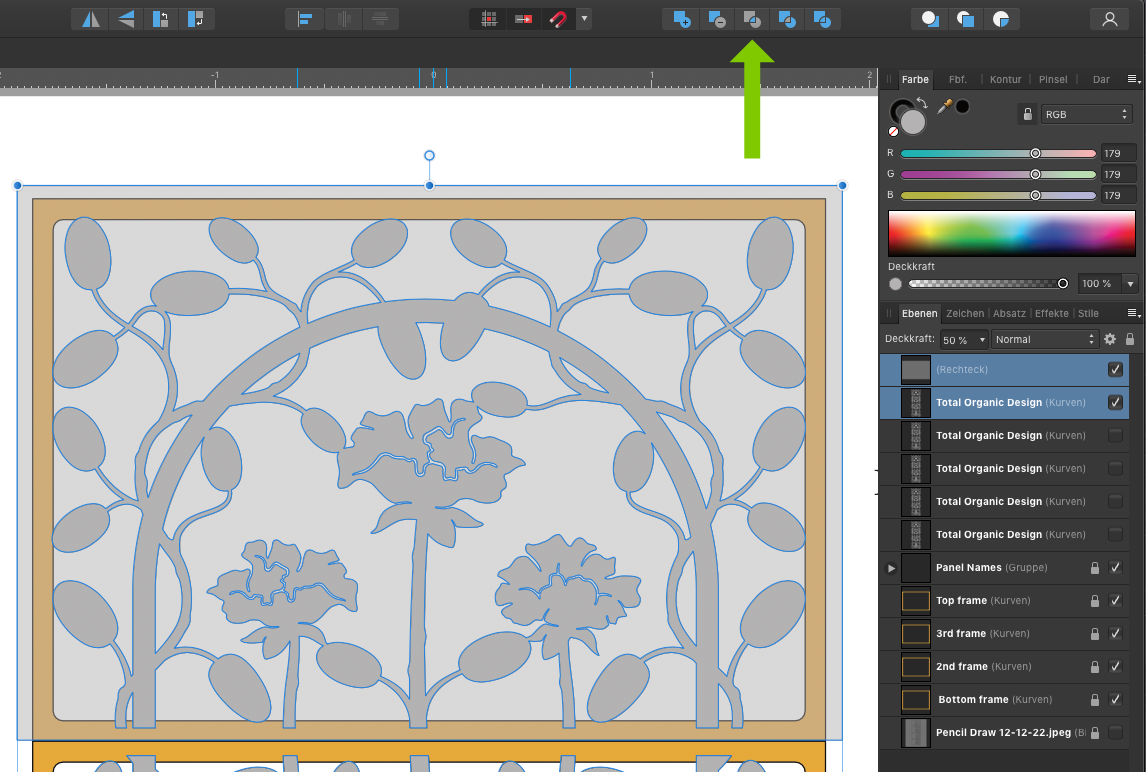Pick the color picker eyedropper

(944, 107)
